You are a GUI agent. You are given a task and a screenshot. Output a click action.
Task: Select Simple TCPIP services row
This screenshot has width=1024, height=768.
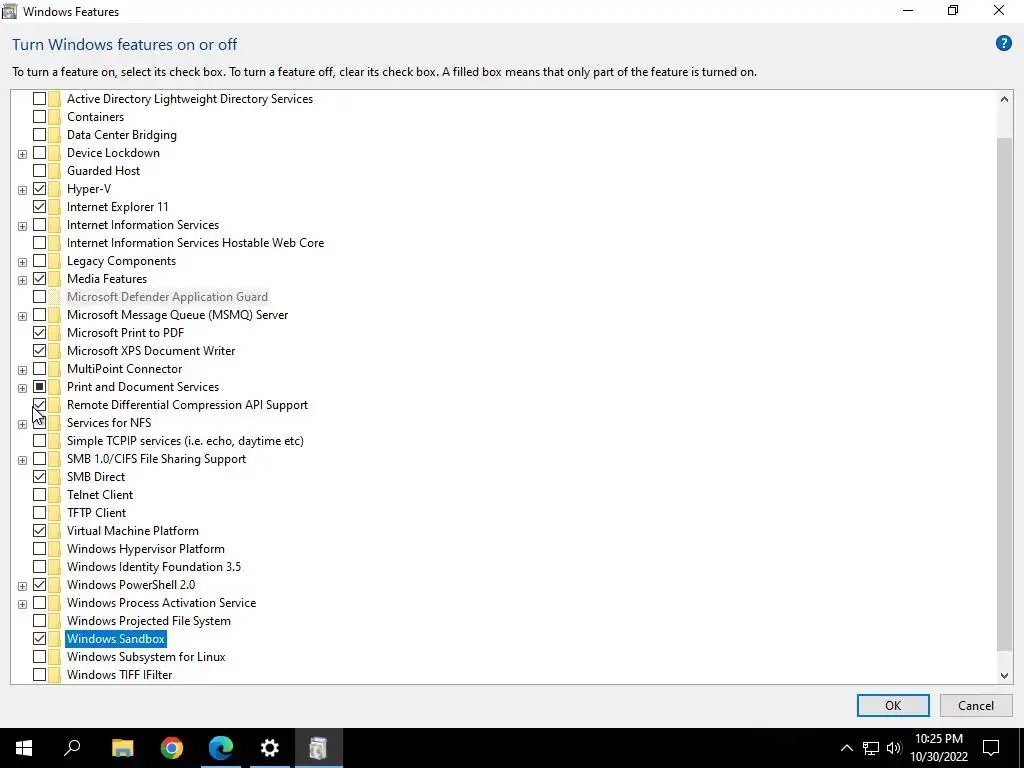tap(185, 441)
